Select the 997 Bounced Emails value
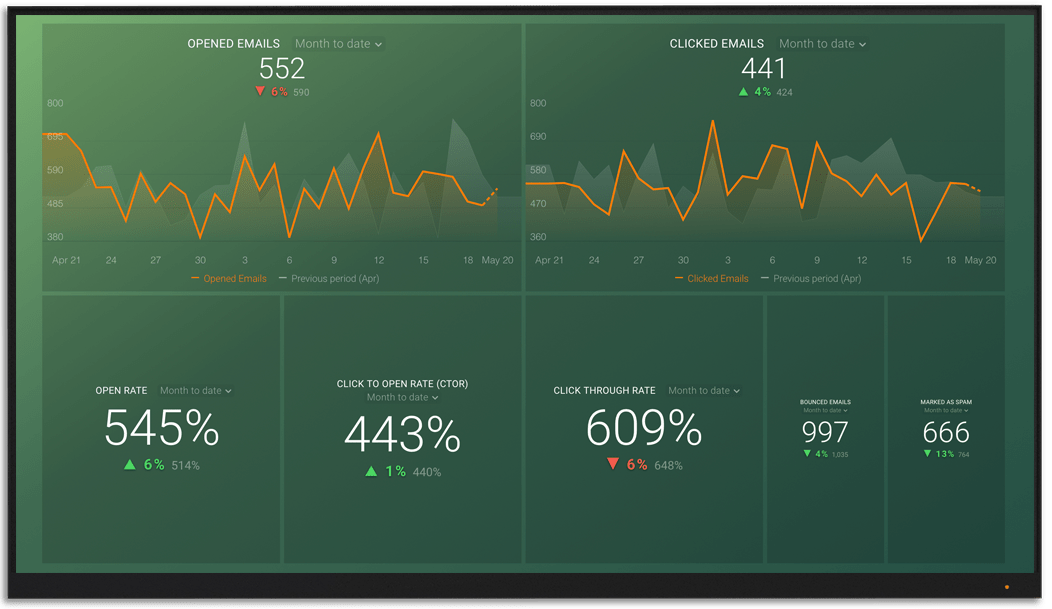1052x609 pixels. 825,432
